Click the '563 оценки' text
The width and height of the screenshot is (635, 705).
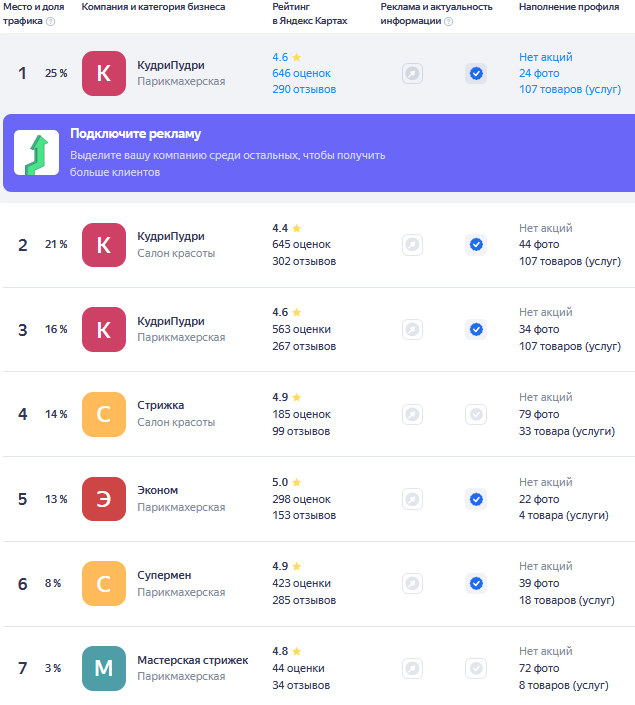point(301,330)
